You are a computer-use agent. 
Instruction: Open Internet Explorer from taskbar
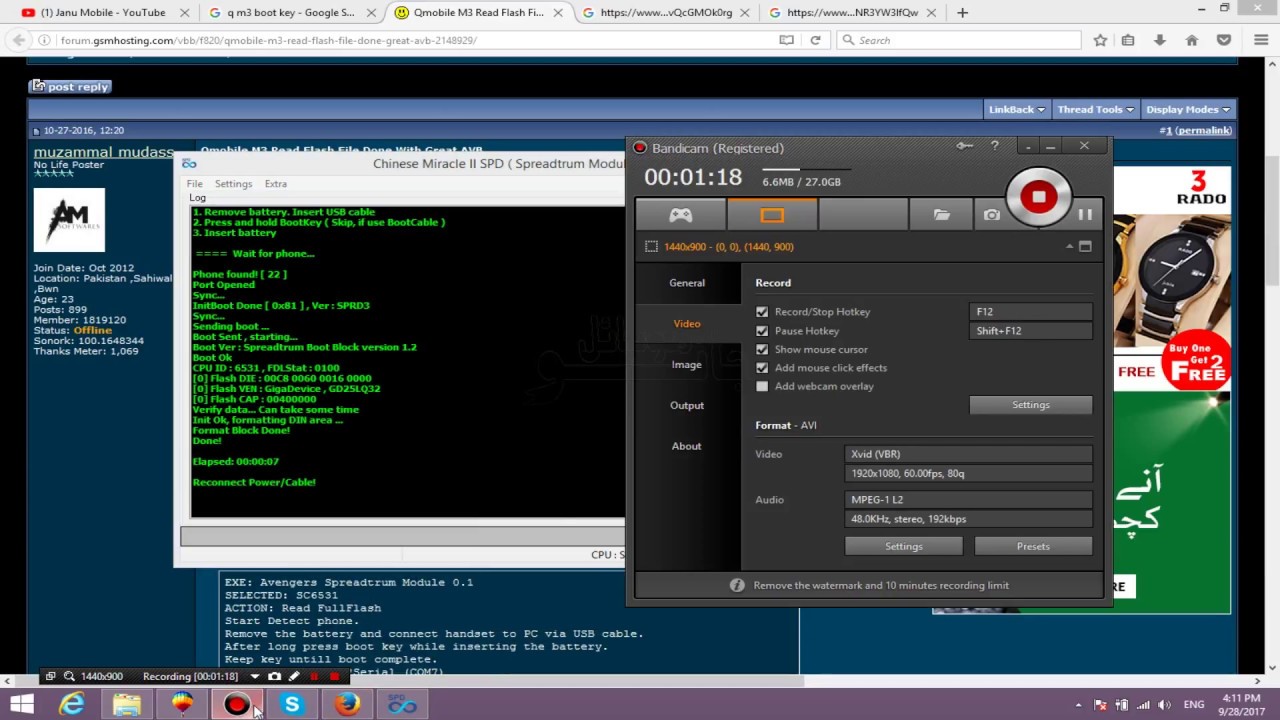pyautogui.click(x=72, y=705)
